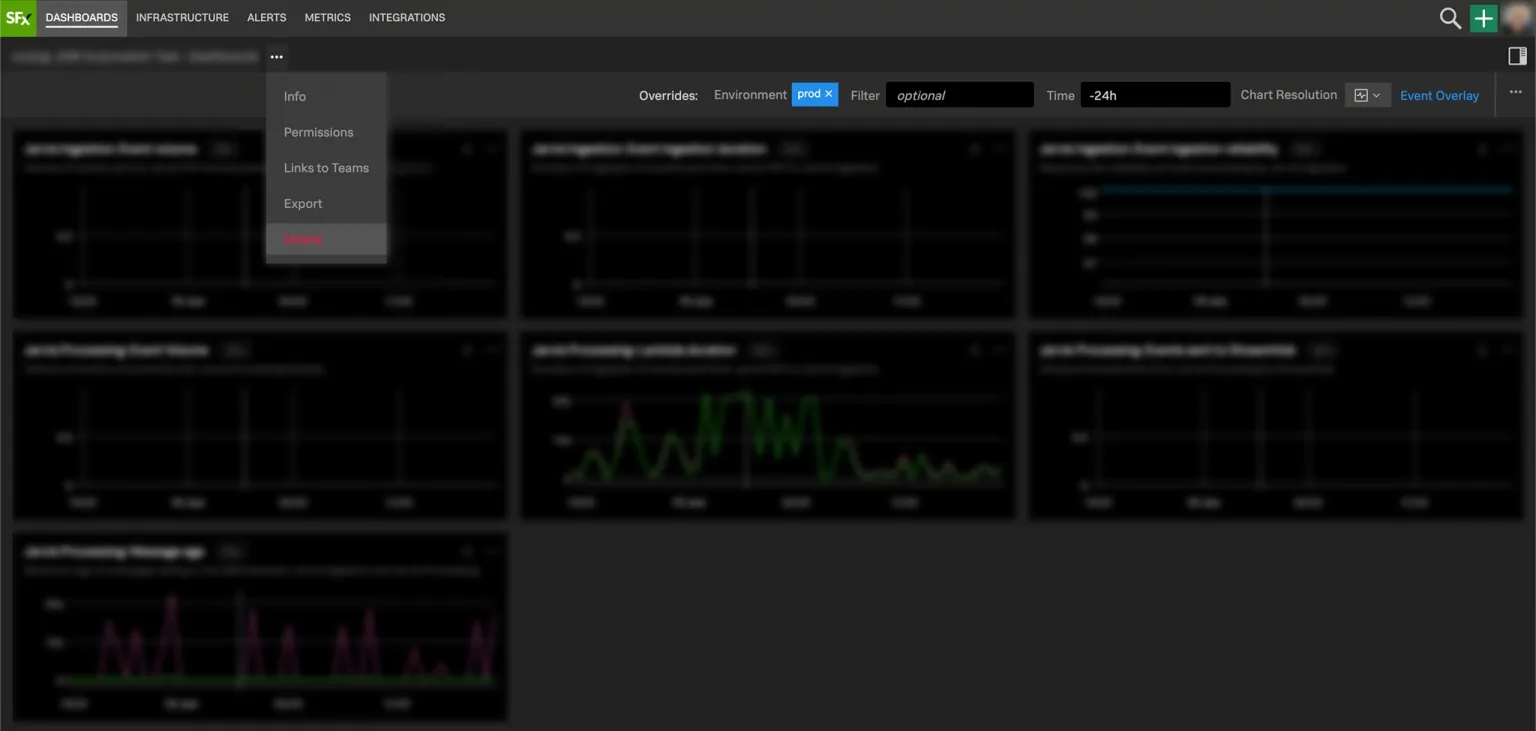Remove the prod environment filter chip
Screen dimensions: 1536x731
click(x=829, y=94)
